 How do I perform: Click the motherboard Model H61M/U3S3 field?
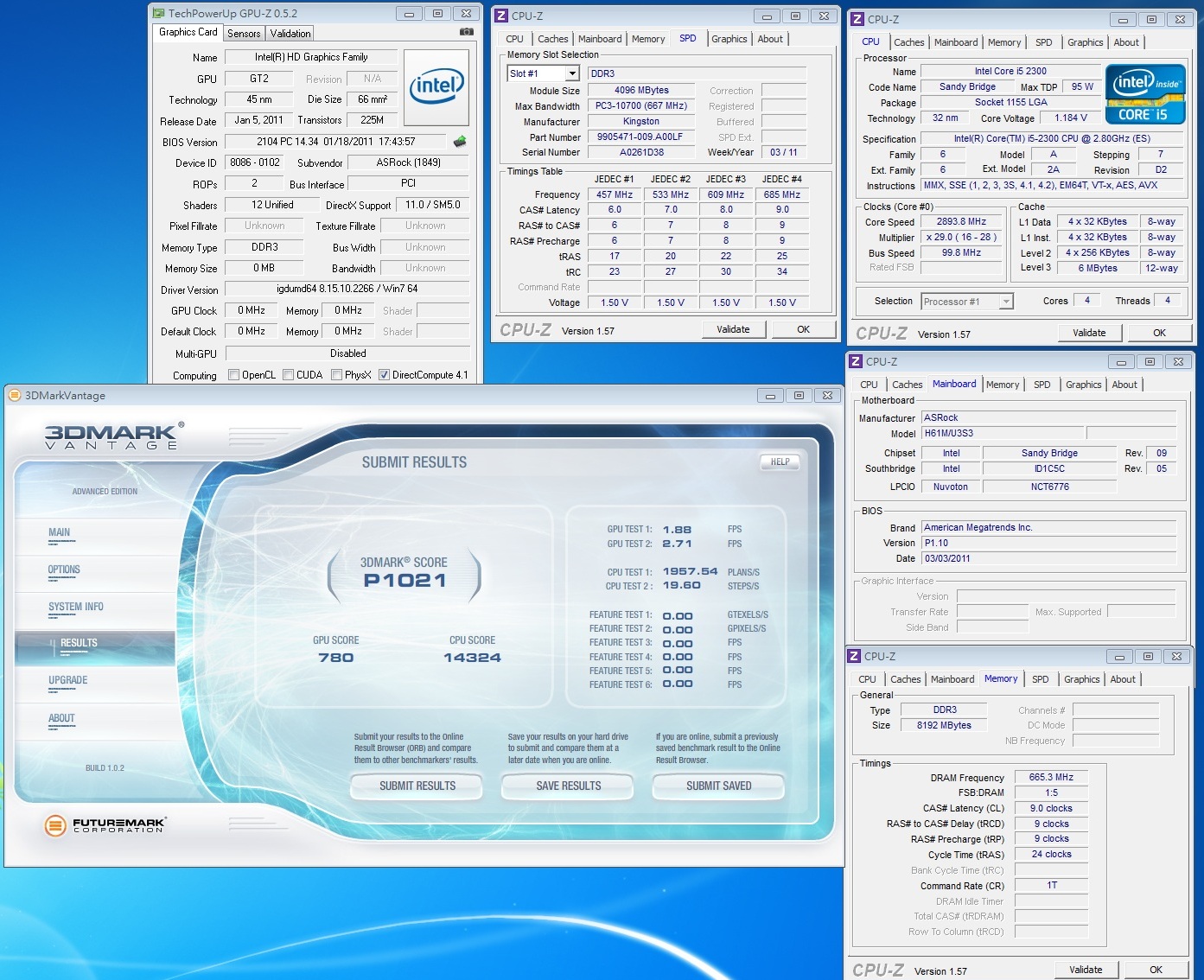tap(1002, 433)
